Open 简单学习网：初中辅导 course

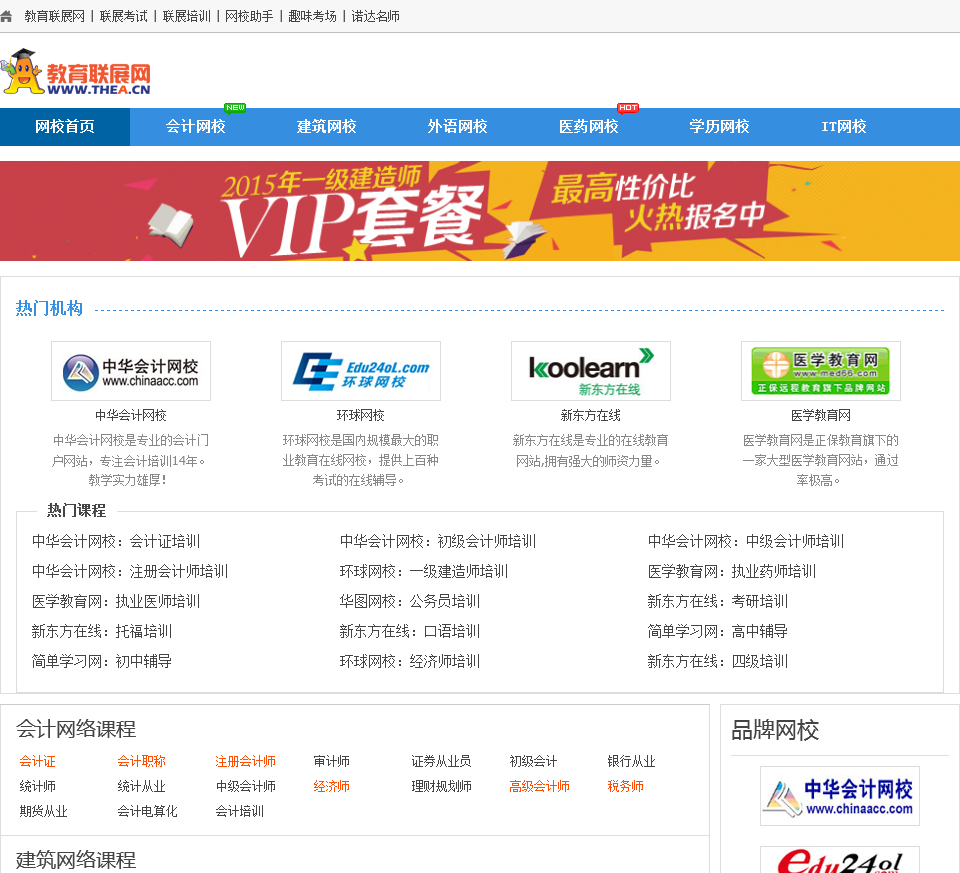102,661
